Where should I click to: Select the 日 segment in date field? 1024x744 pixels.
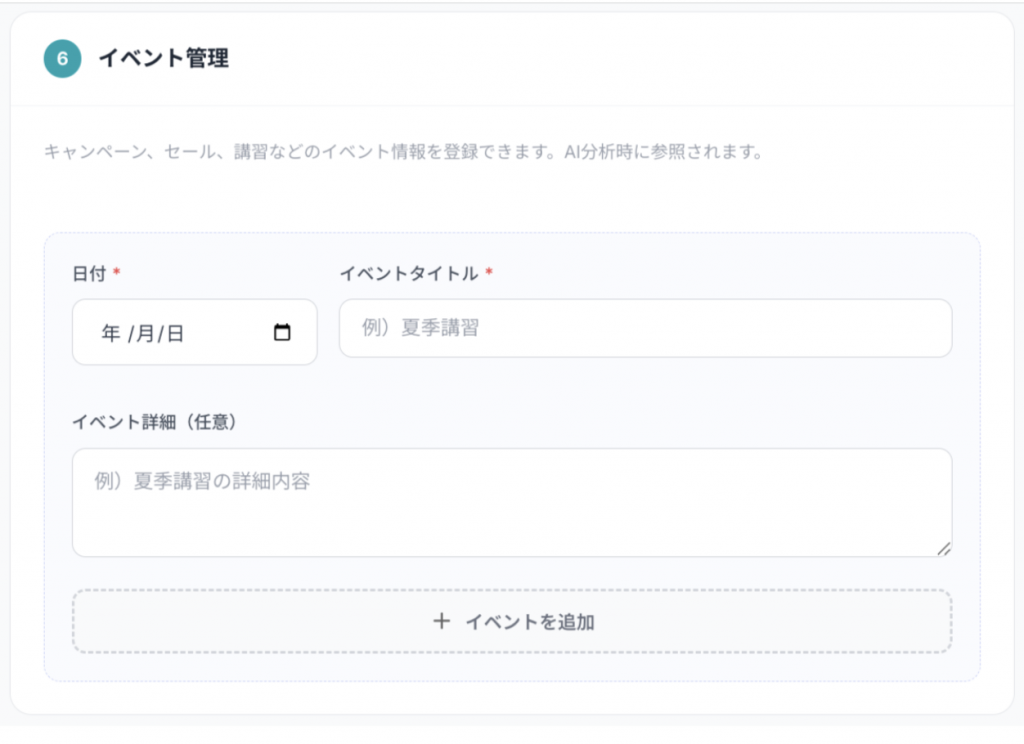coord(175,334)
